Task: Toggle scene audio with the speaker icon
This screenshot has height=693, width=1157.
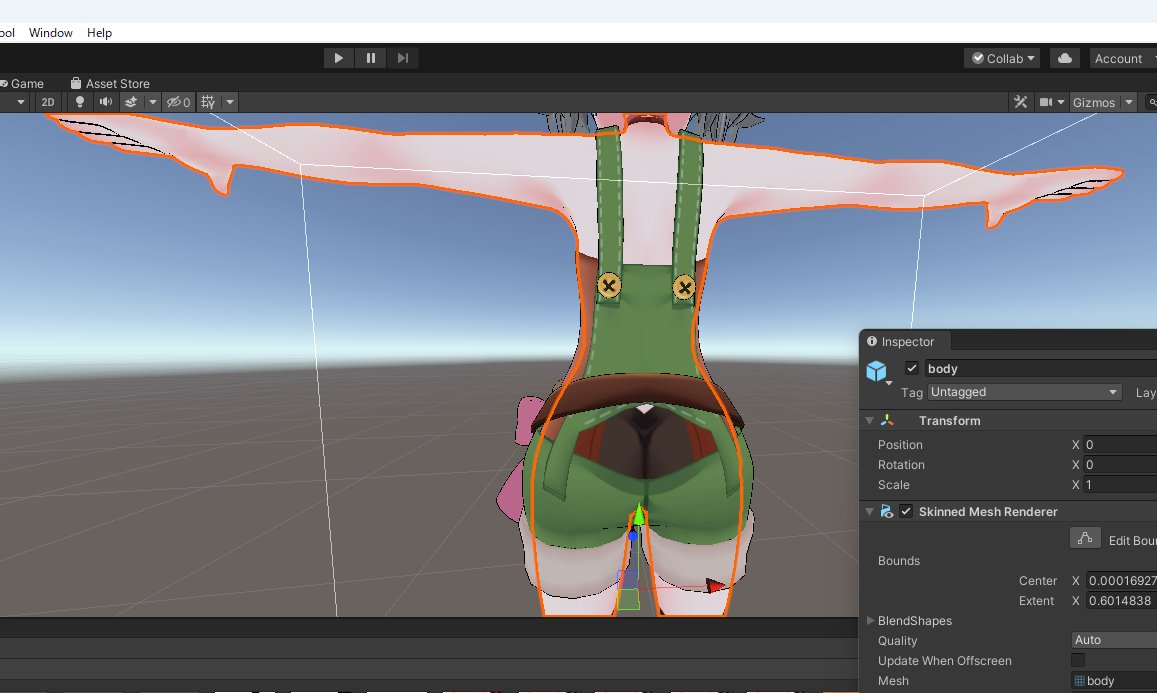Action: tap(106, 102)
